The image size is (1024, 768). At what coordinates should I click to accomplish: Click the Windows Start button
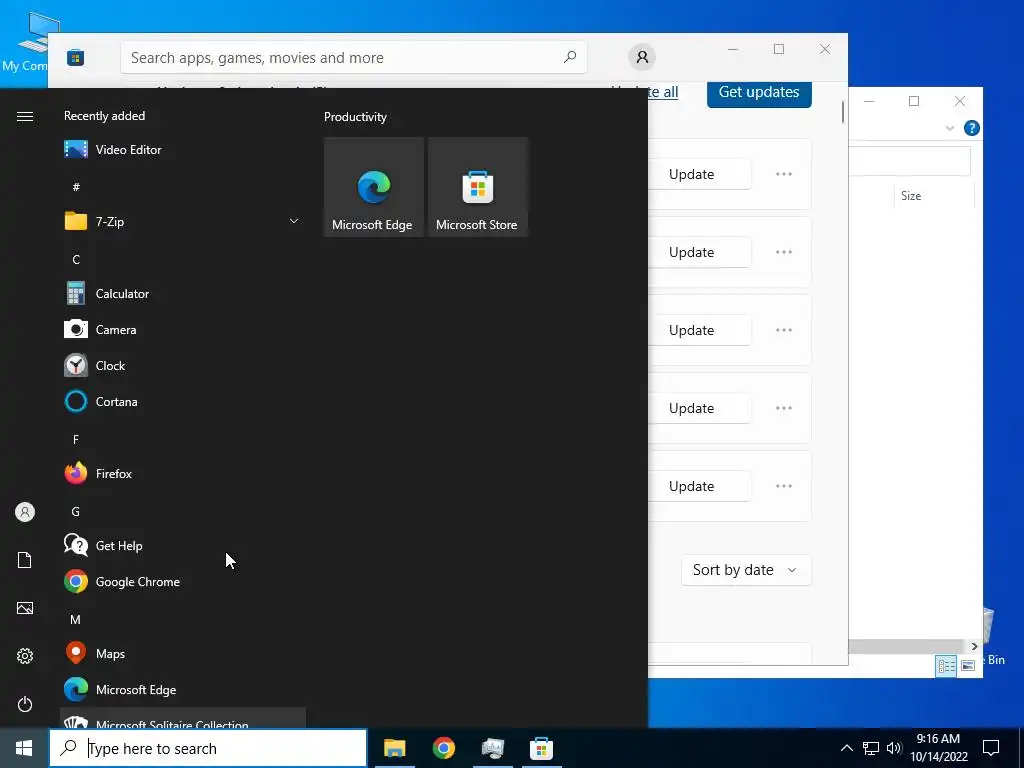pyautogui.click(x=24, y=748)
